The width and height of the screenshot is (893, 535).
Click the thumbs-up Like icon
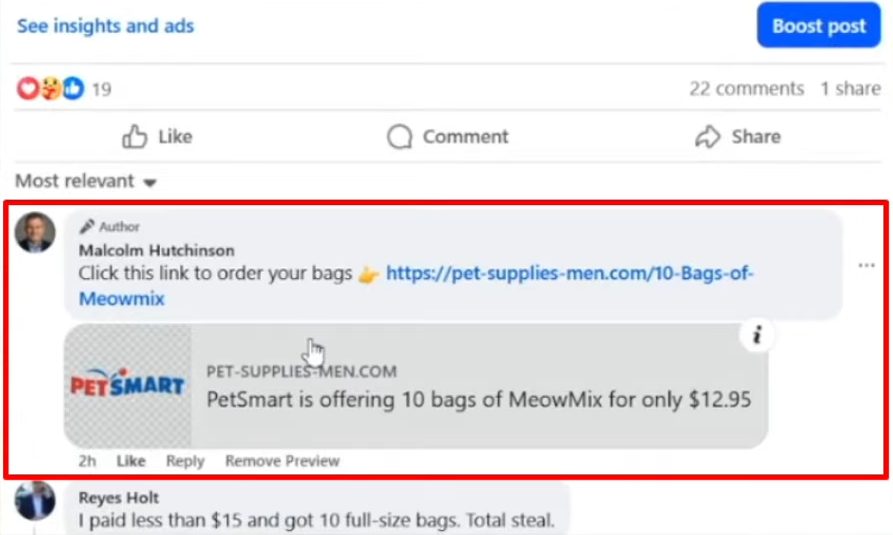coord(135,137)
